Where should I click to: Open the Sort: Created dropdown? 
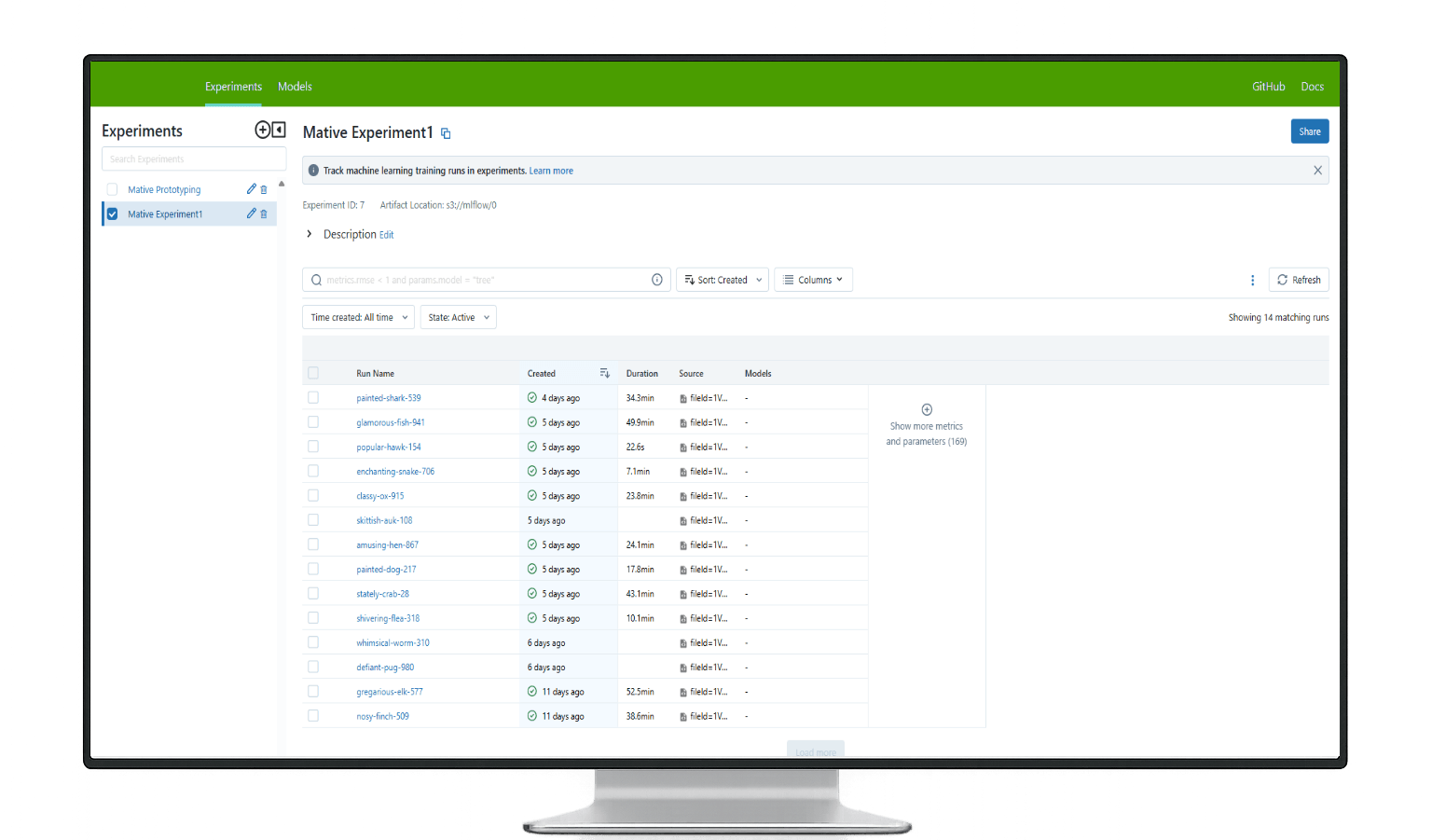point(722,279)
